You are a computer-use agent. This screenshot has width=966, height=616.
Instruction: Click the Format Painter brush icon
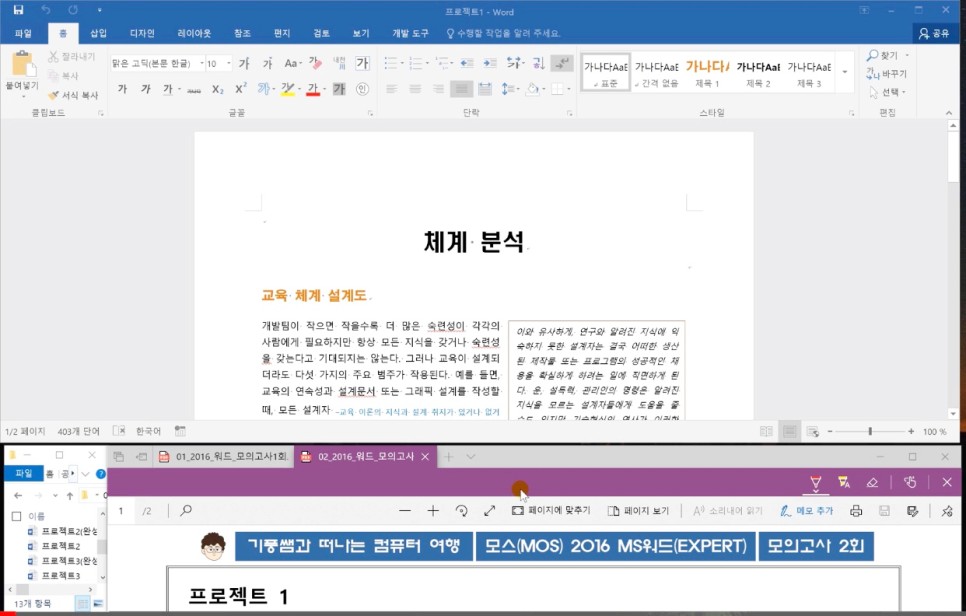tap(53, 95)
